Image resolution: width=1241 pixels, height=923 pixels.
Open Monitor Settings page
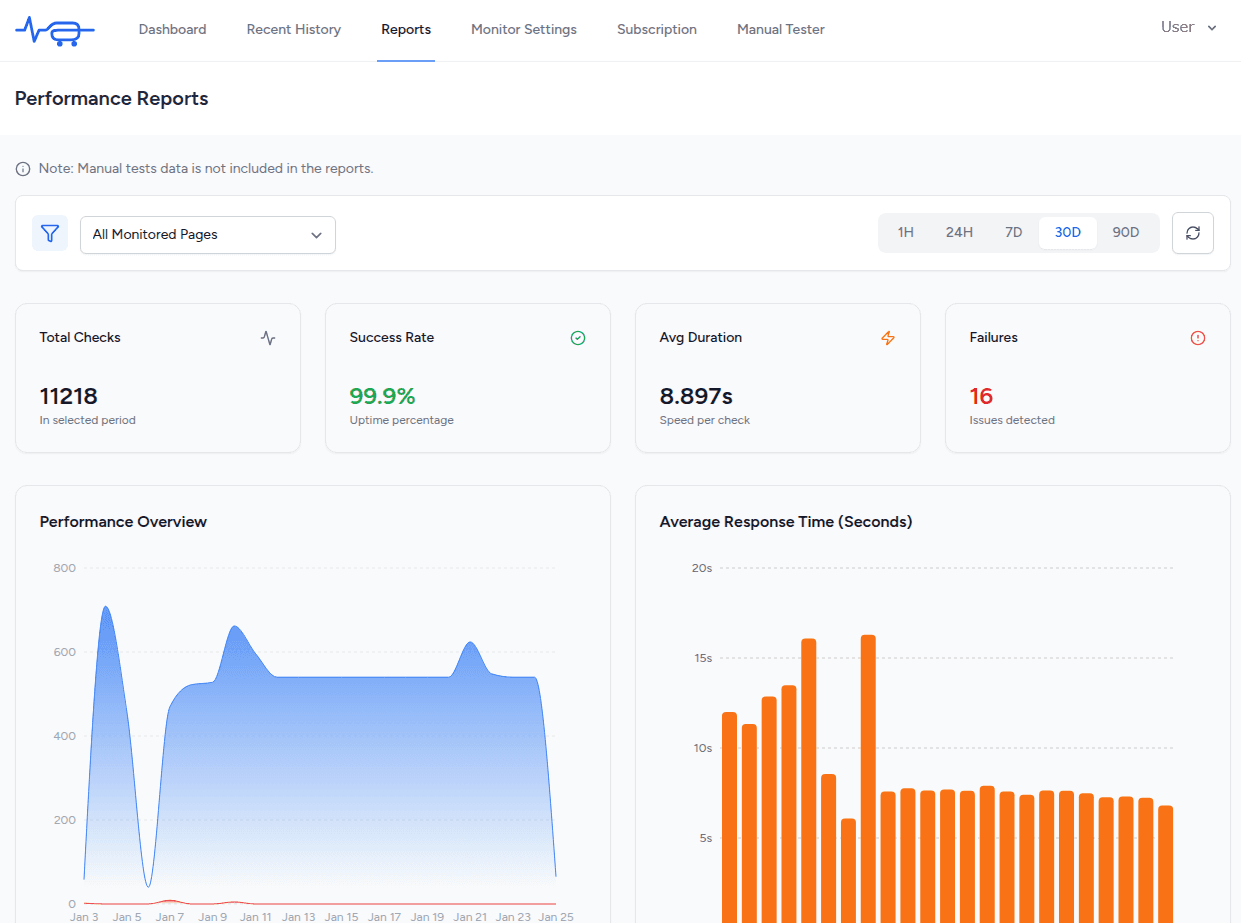pos(524,30)
